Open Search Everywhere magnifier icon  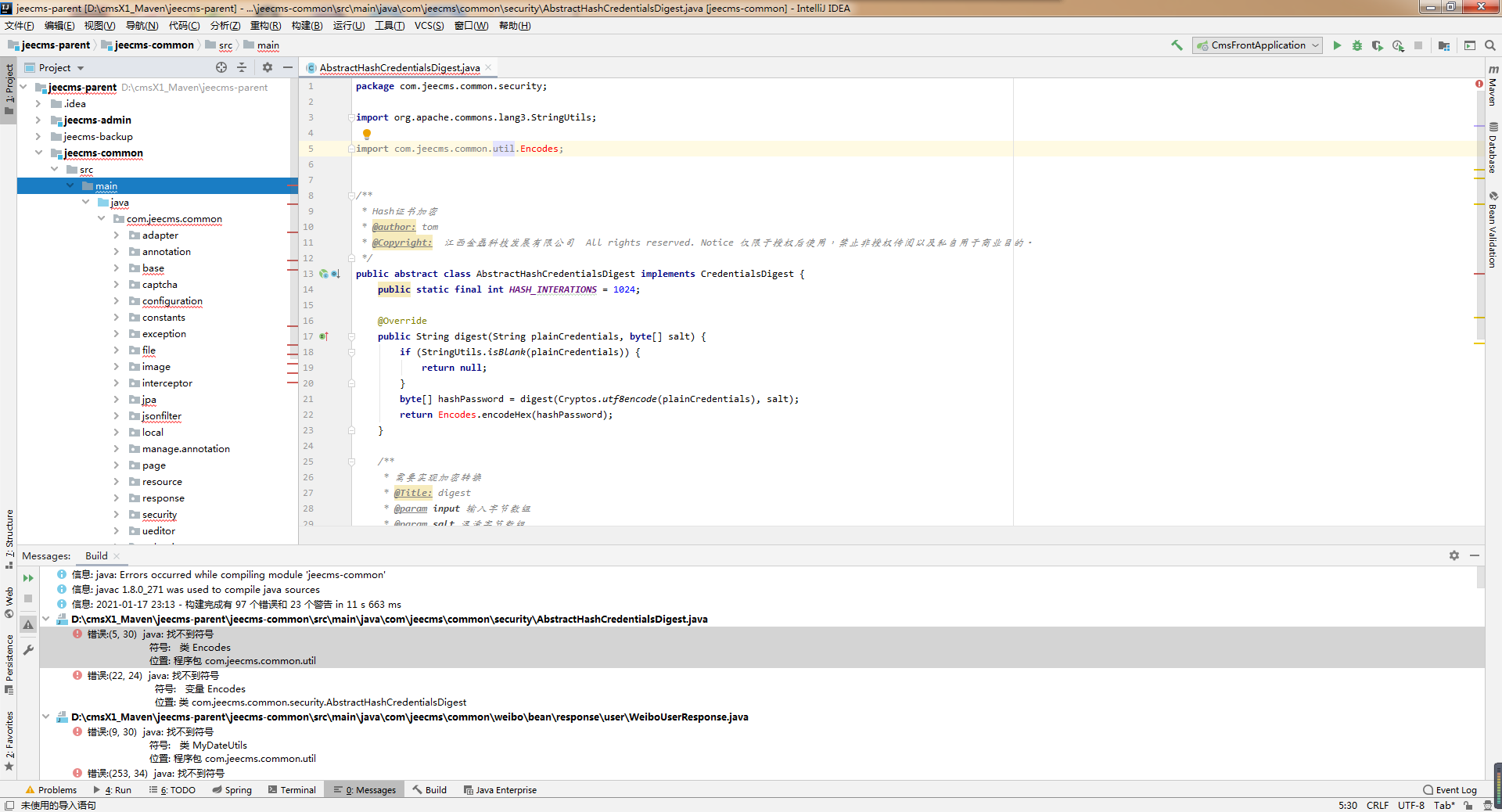tap(1490, 45)
